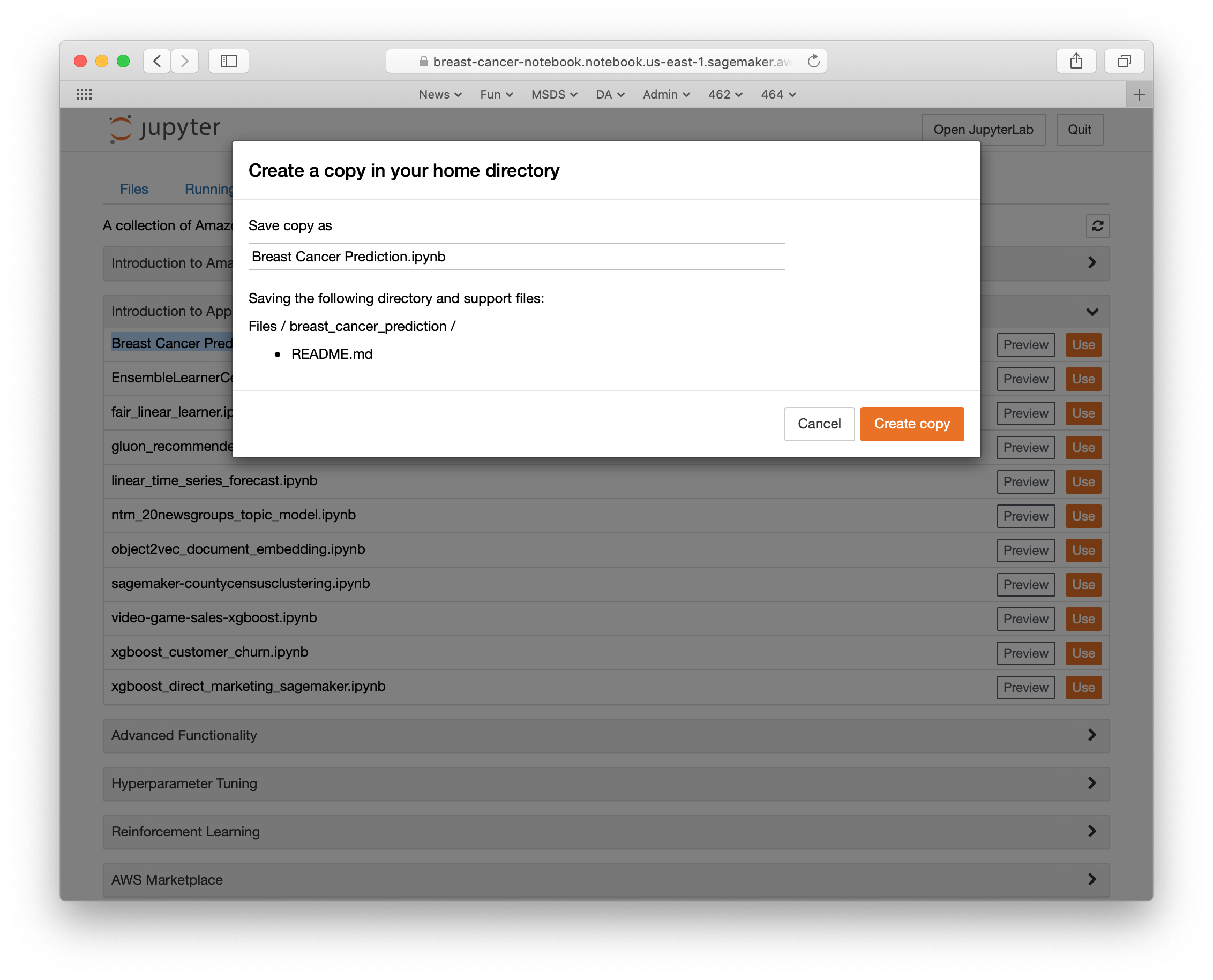Click the Create copy button
Image resolution: width=1213 pixels, height=980 pixels.
(x=912, y=424)
